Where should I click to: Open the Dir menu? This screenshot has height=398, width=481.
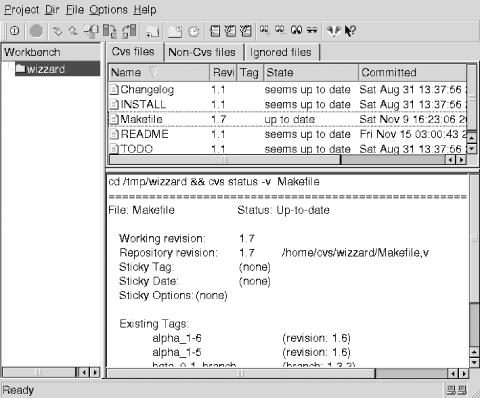[x=52, y=10]
